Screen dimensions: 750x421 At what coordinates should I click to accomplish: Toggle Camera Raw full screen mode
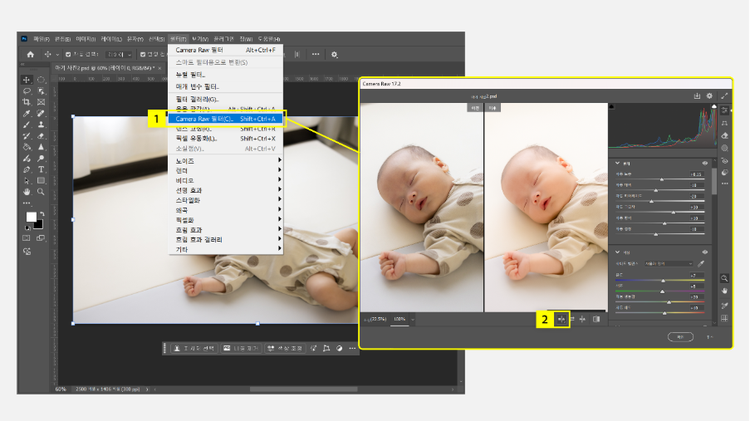pos(724,96)
